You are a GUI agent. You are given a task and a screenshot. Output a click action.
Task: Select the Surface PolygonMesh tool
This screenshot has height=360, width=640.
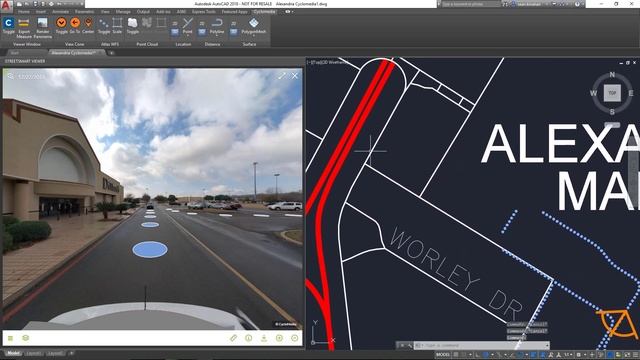pyautogui.click(x=253, y=25)
